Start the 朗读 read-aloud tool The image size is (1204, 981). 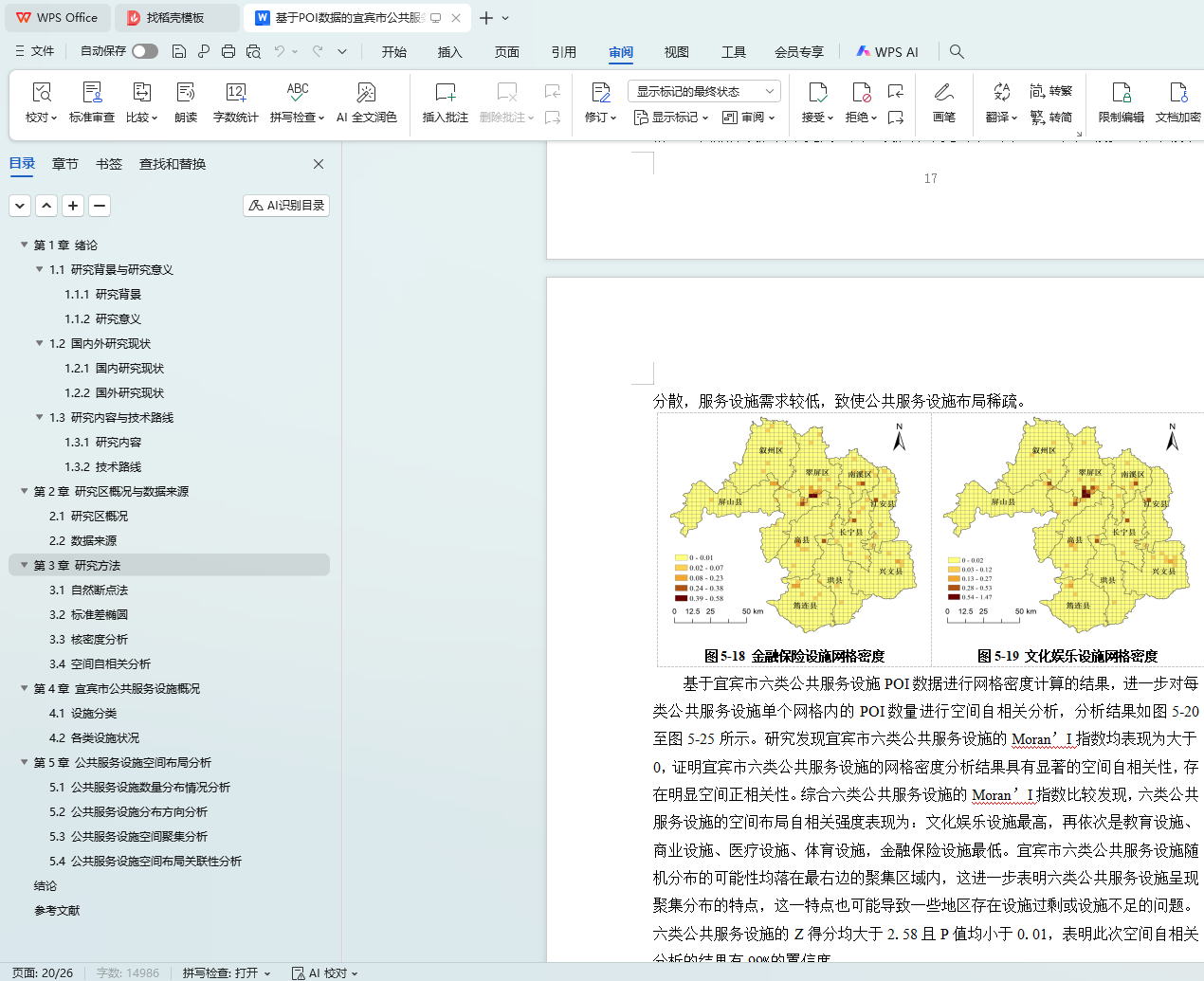186,102
